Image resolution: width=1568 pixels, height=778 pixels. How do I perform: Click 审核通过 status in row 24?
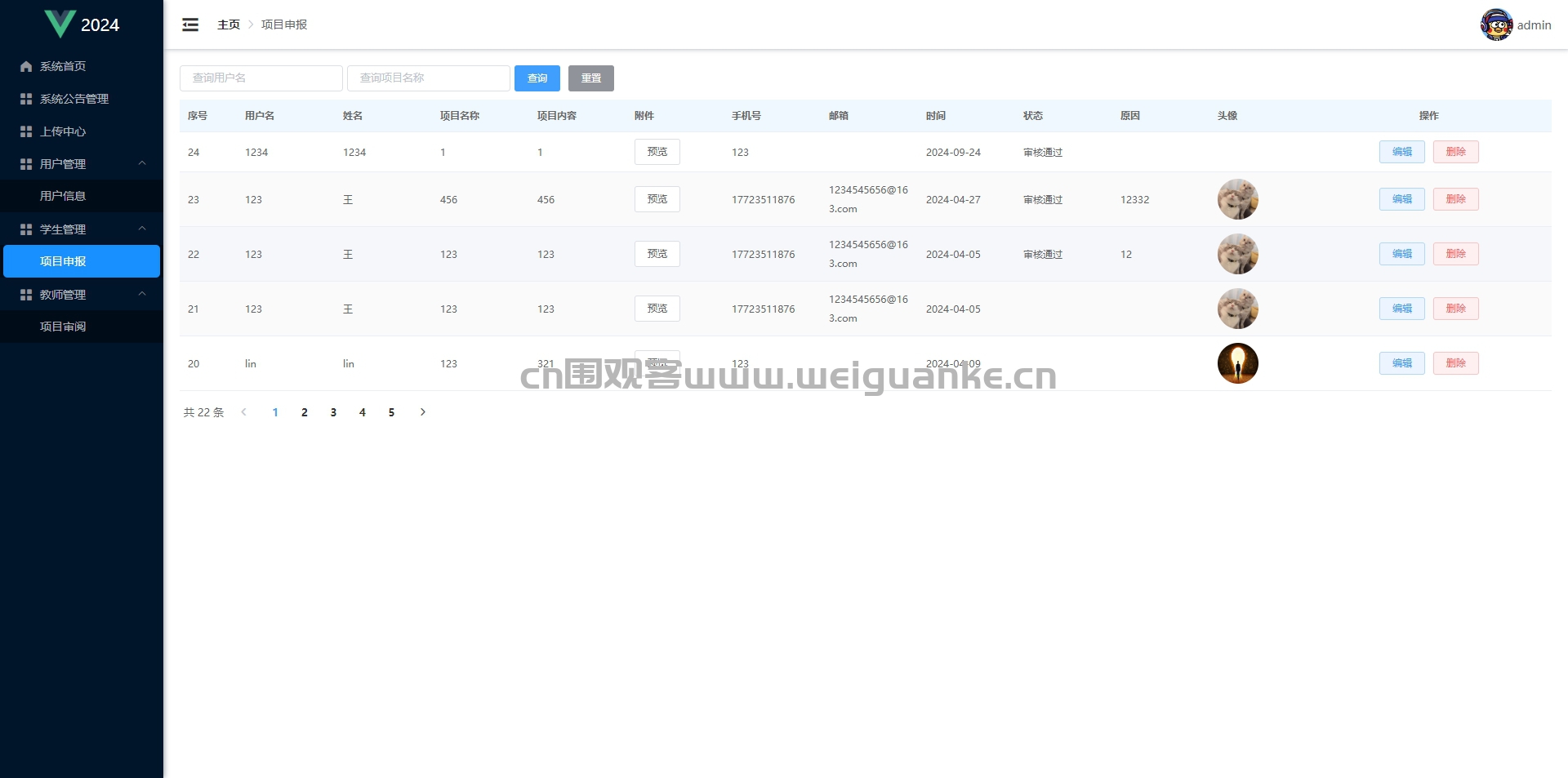tap(1043, 153)
